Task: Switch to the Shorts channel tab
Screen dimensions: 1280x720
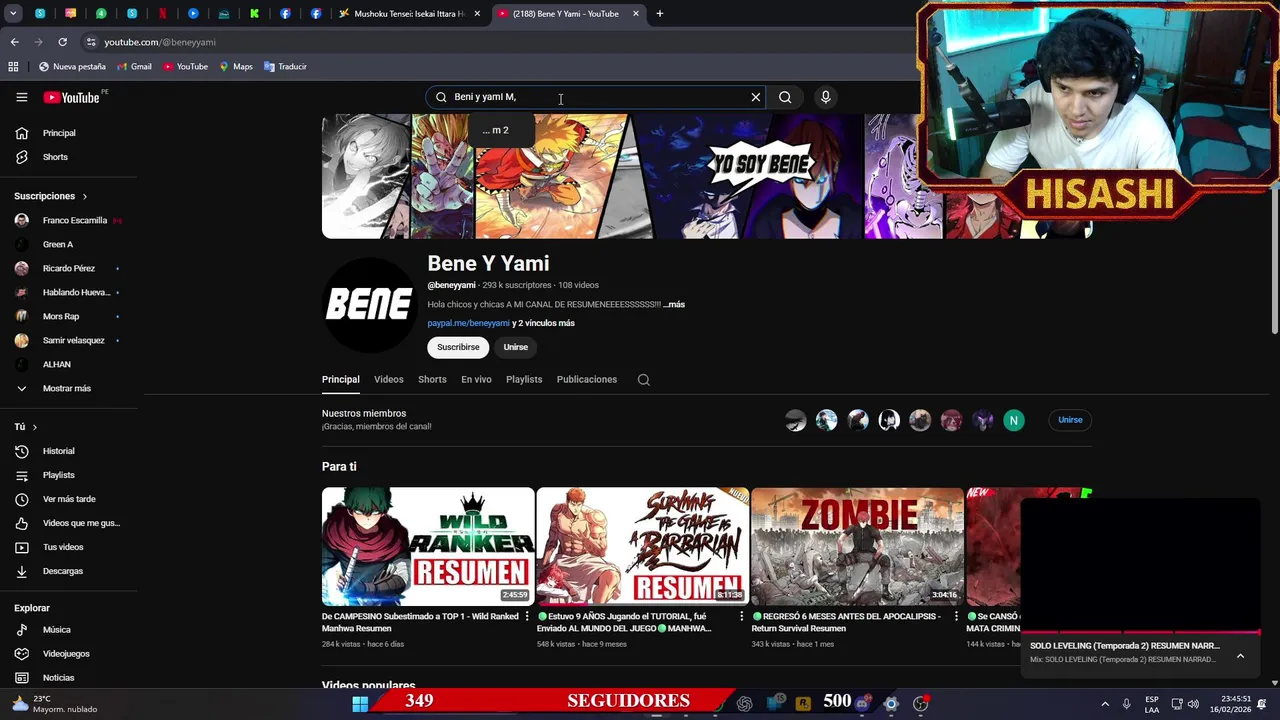Action: click(432, 380)
